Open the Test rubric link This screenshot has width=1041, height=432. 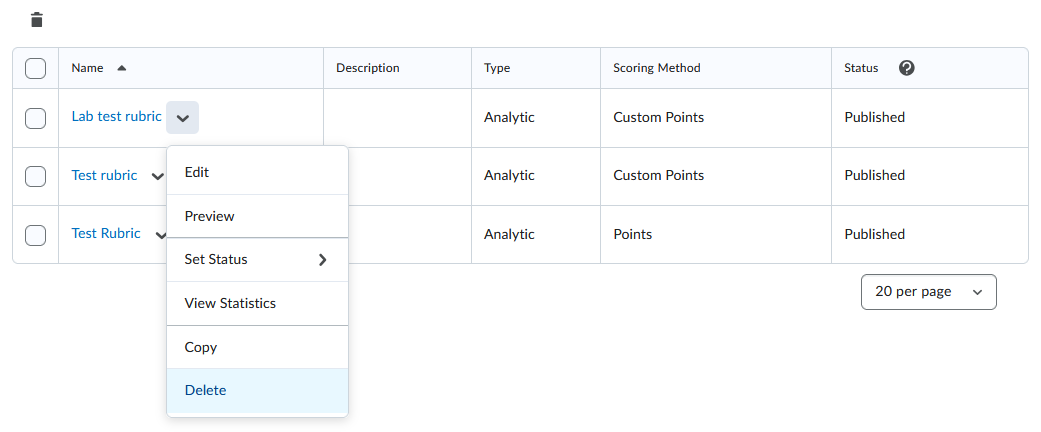(104, 175)
